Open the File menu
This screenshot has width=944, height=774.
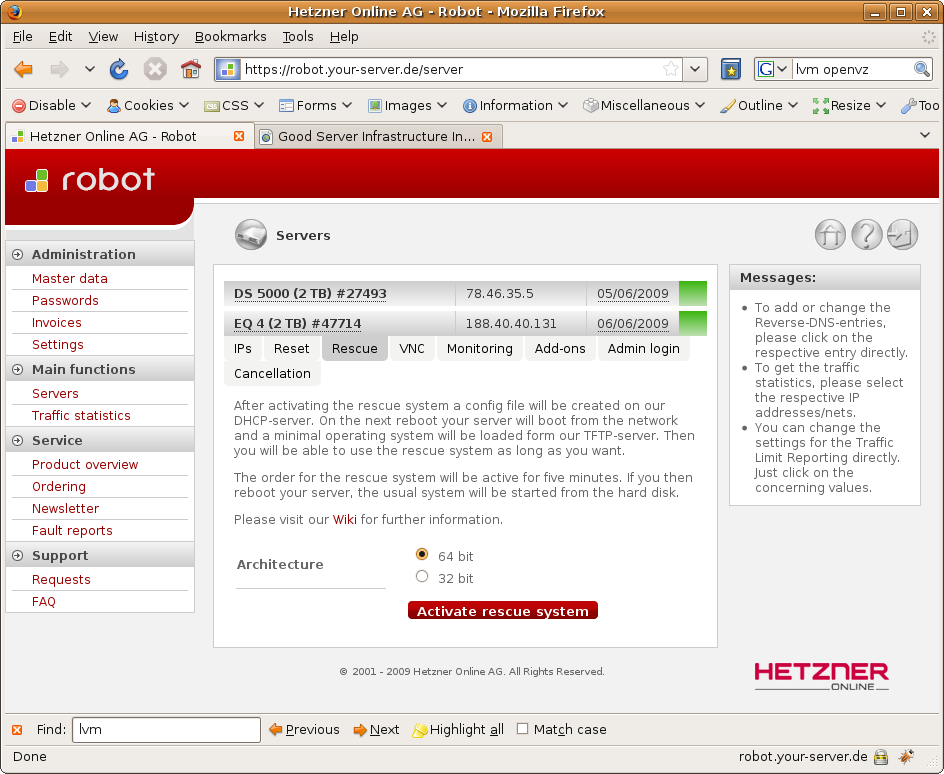point(22,37)
